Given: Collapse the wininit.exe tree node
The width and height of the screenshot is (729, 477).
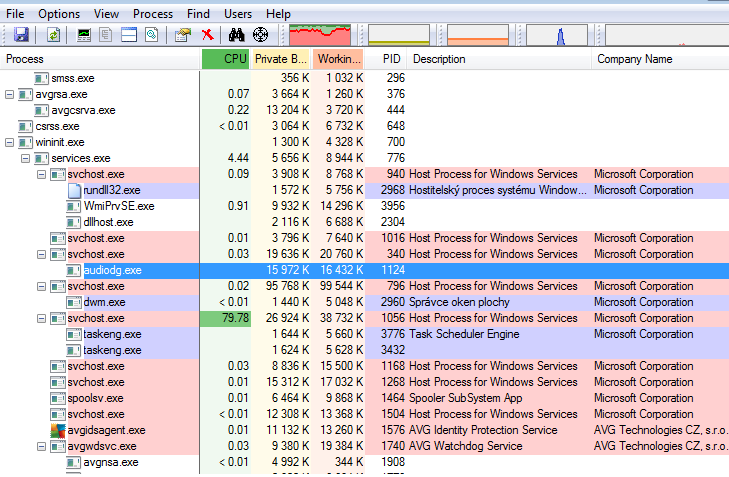Looking at the screenshot, I should (x=10, y=142).
